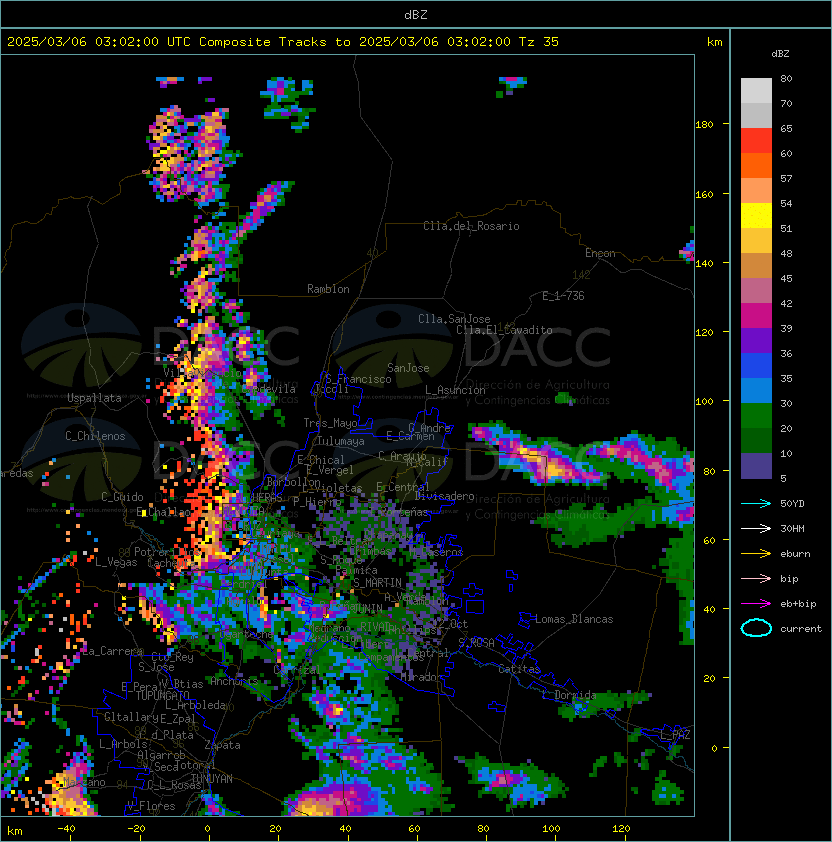Click the Clla.SanJose map label
Screen dimensions: 832x842
454,319
